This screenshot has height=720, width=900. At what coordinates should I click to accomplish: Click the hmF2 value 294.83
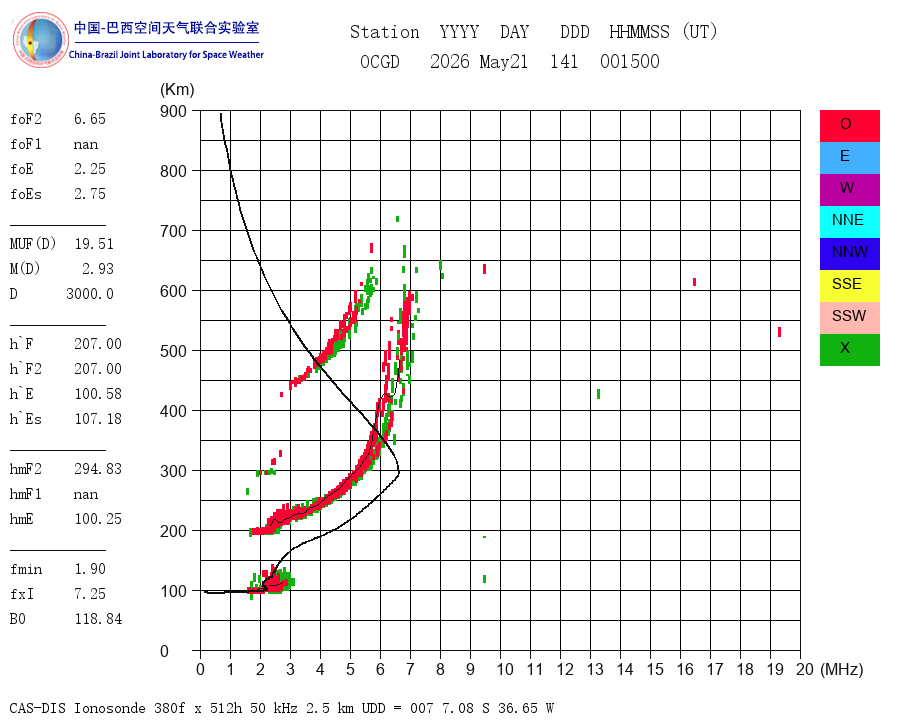point(98,469)
